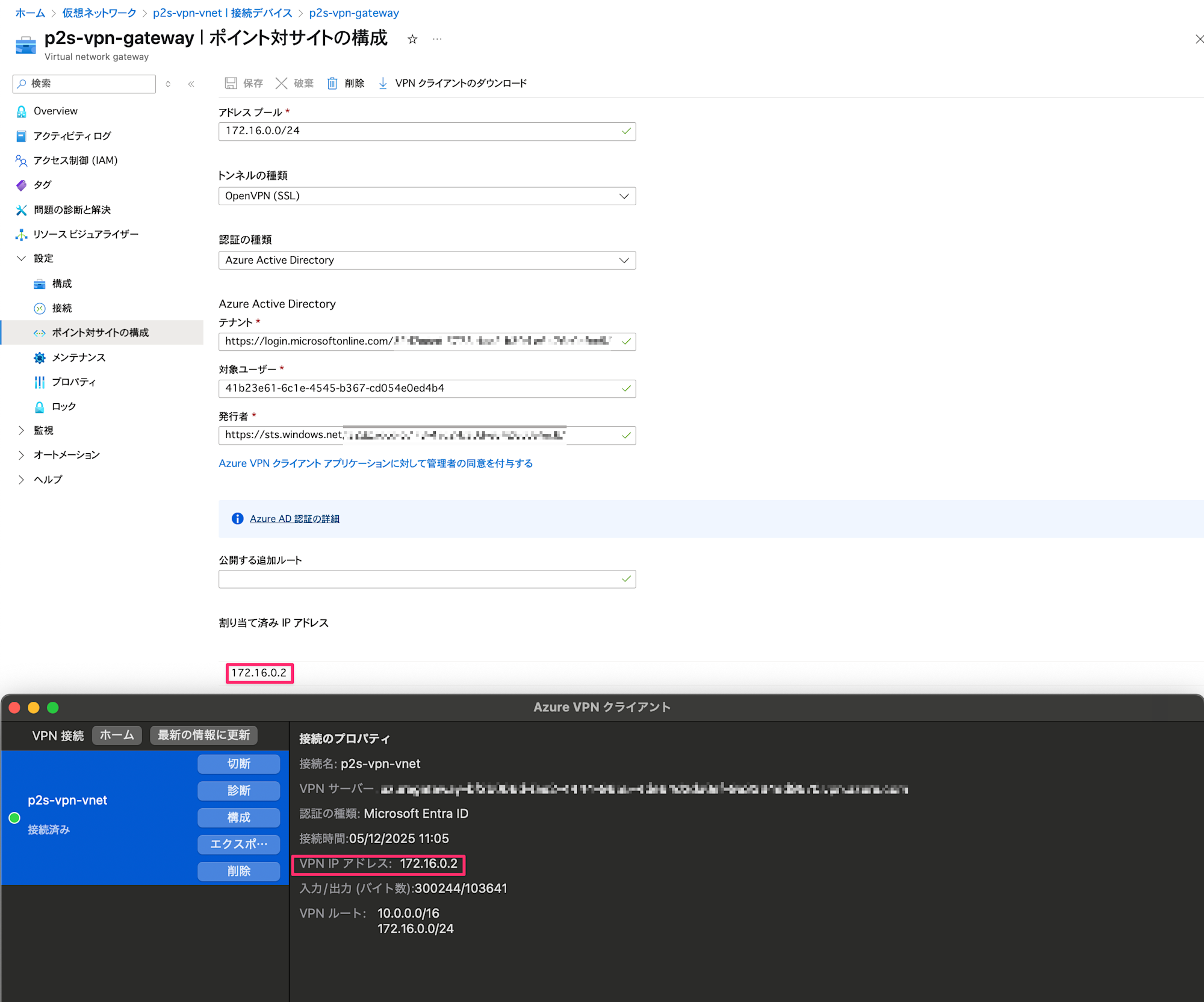Screen dimensions: 1204x1002
Task: Expand the 監視 section
Action: pyautogui.click(x=21, y=431)
